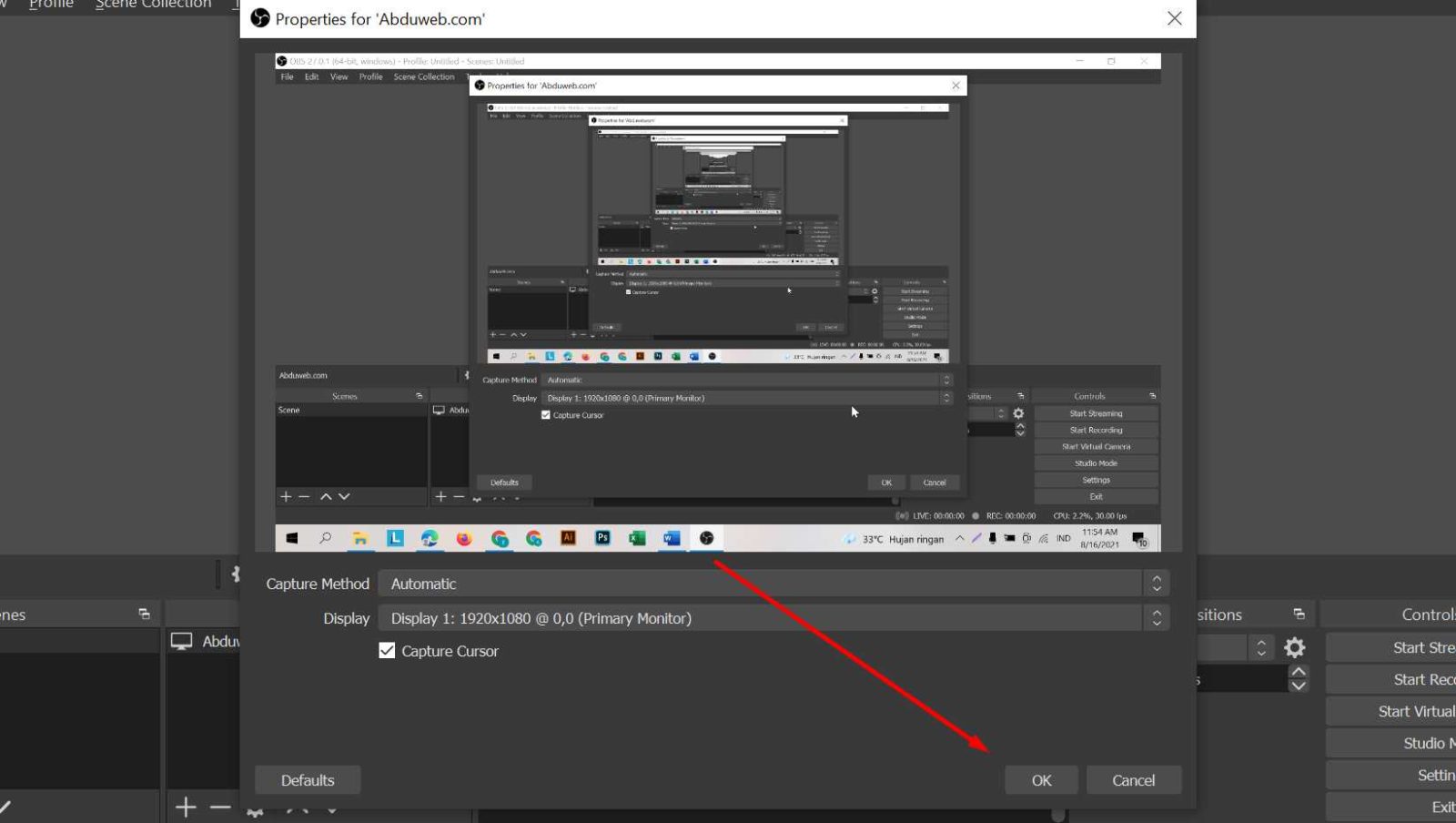Open Microsoft Word from the taskbar
The width and height of the screenshot is (1456, 823).
672,538
